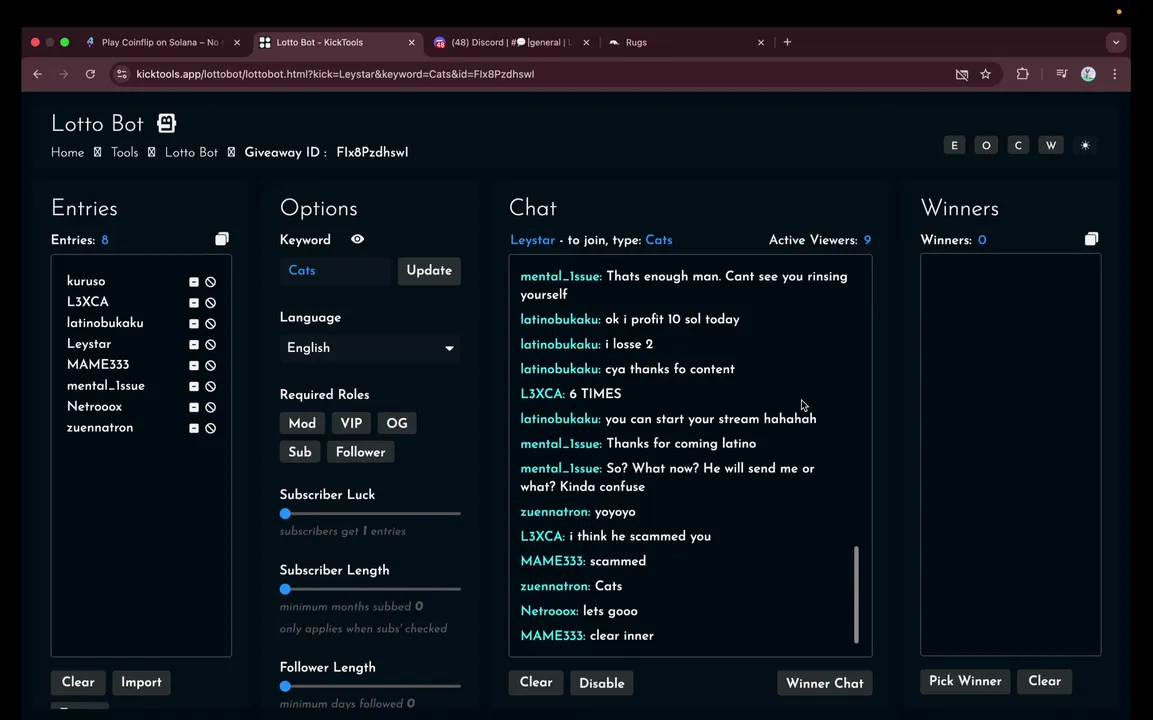This screenshot has height=720, width=1153.
Task: Clear the chat
Action: coord(536,682)
